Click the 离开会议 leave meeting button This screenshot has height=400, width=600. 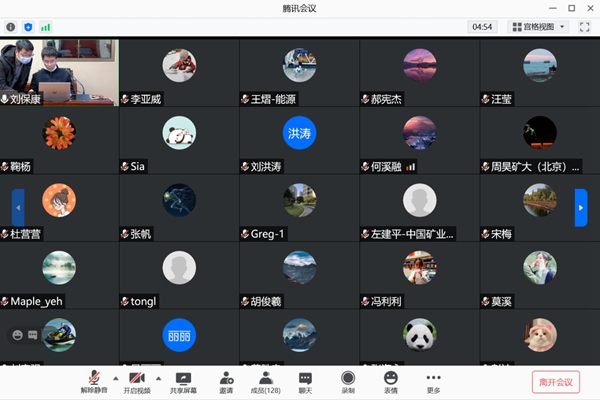click(555, 382)
